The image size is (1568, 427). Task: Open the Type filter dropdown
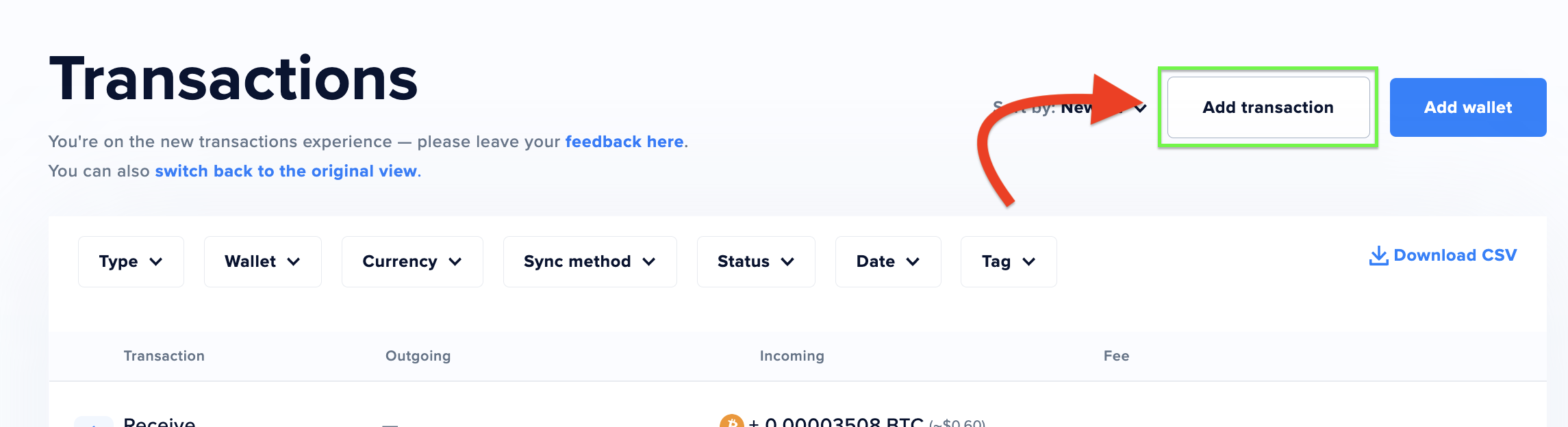pyautogui.click(x=130, y=261)
